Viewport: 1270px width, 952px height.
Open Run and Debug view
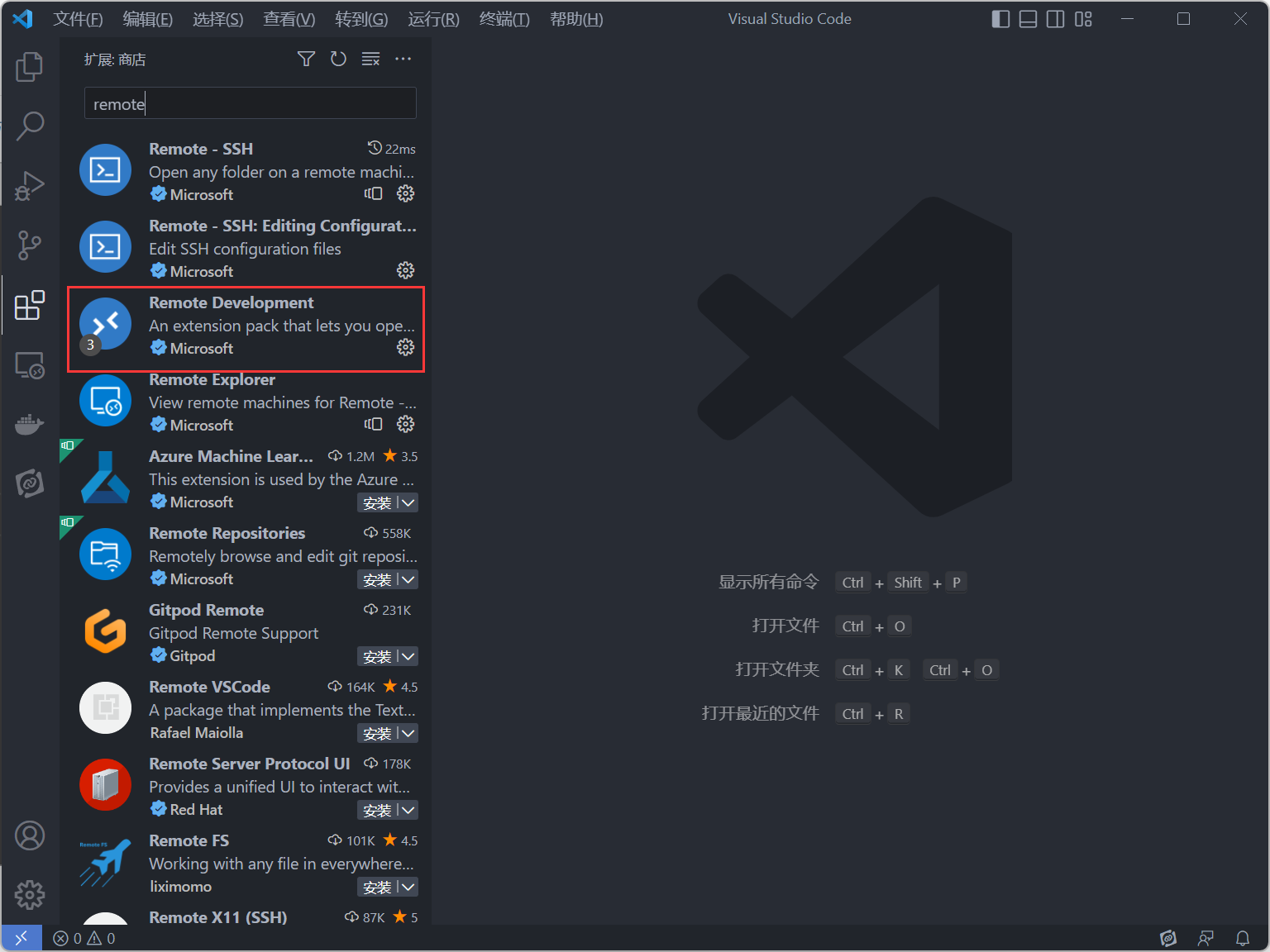[30, 186]
